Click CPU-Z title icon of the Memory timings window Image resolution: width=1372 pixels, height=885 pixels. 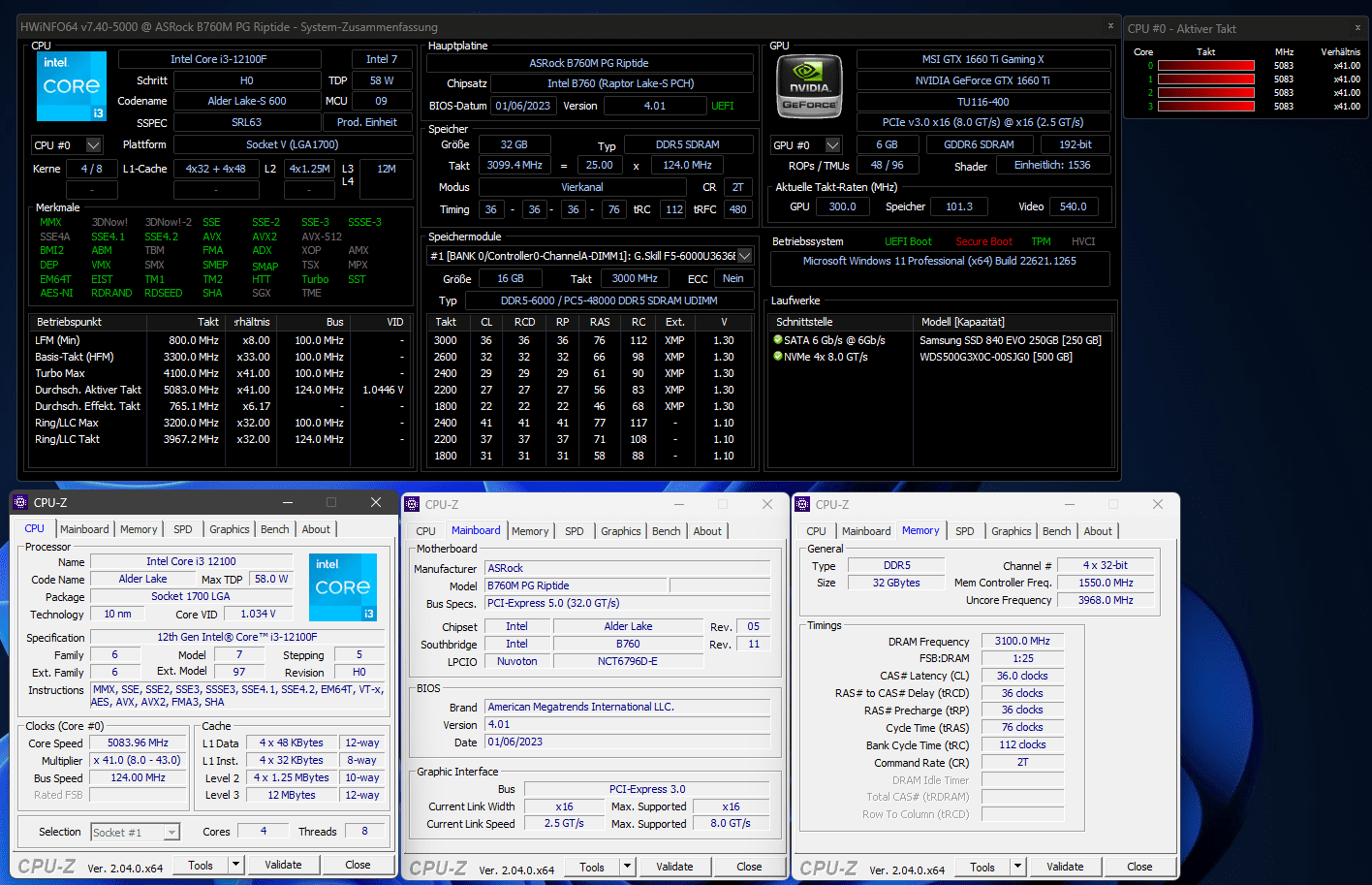point(802,504)
